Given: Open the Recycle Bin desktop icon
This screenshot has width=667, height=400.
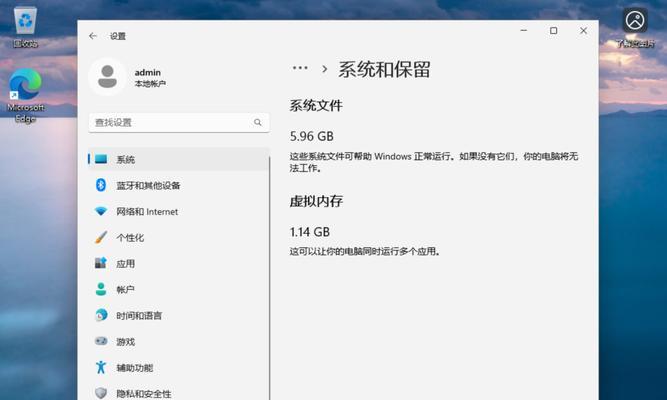Looking at the screenshot, I should [25, 26].
